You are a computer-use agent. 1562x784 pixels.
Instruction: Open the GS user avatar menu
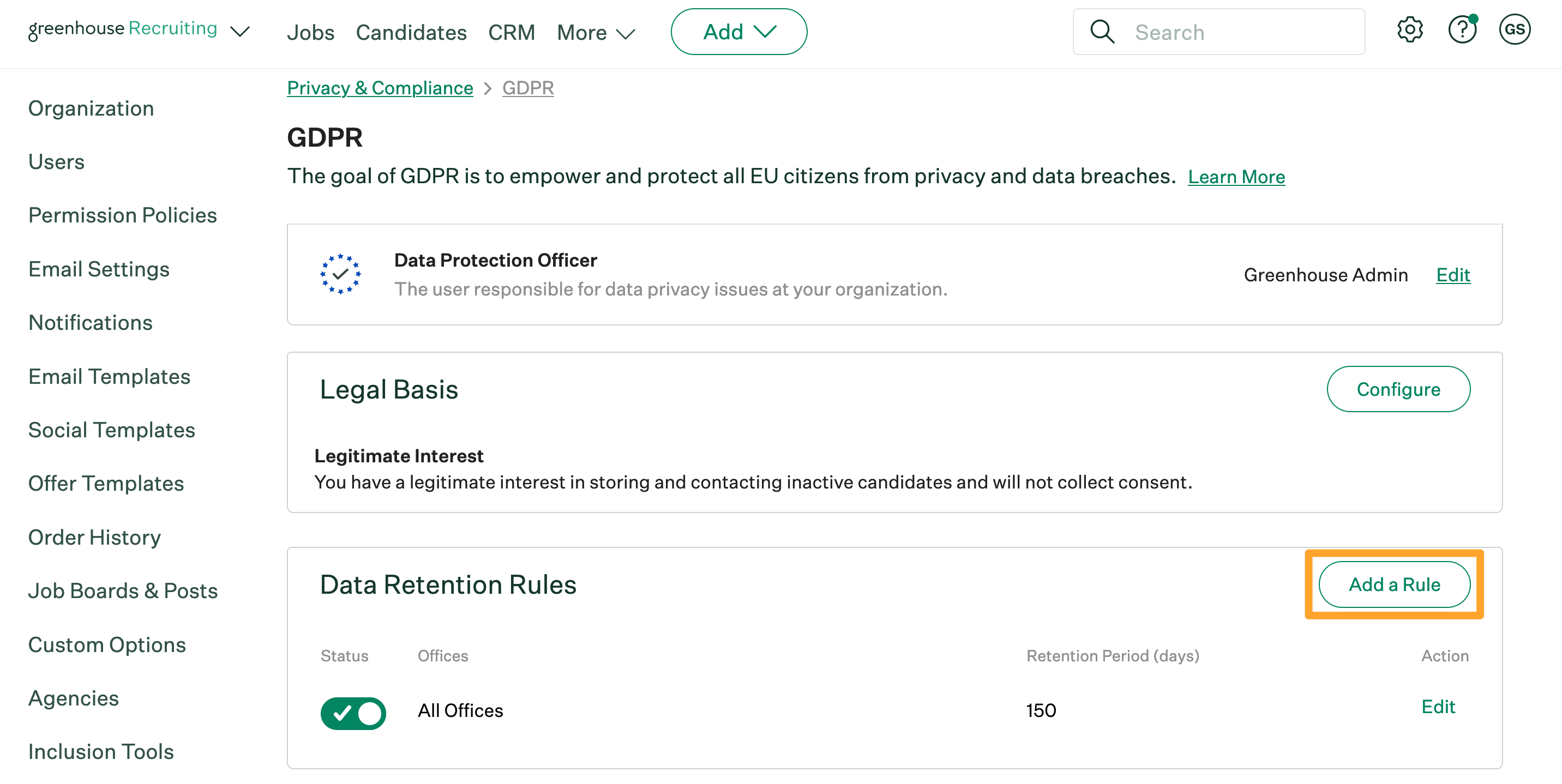[x=1514, y=31]
